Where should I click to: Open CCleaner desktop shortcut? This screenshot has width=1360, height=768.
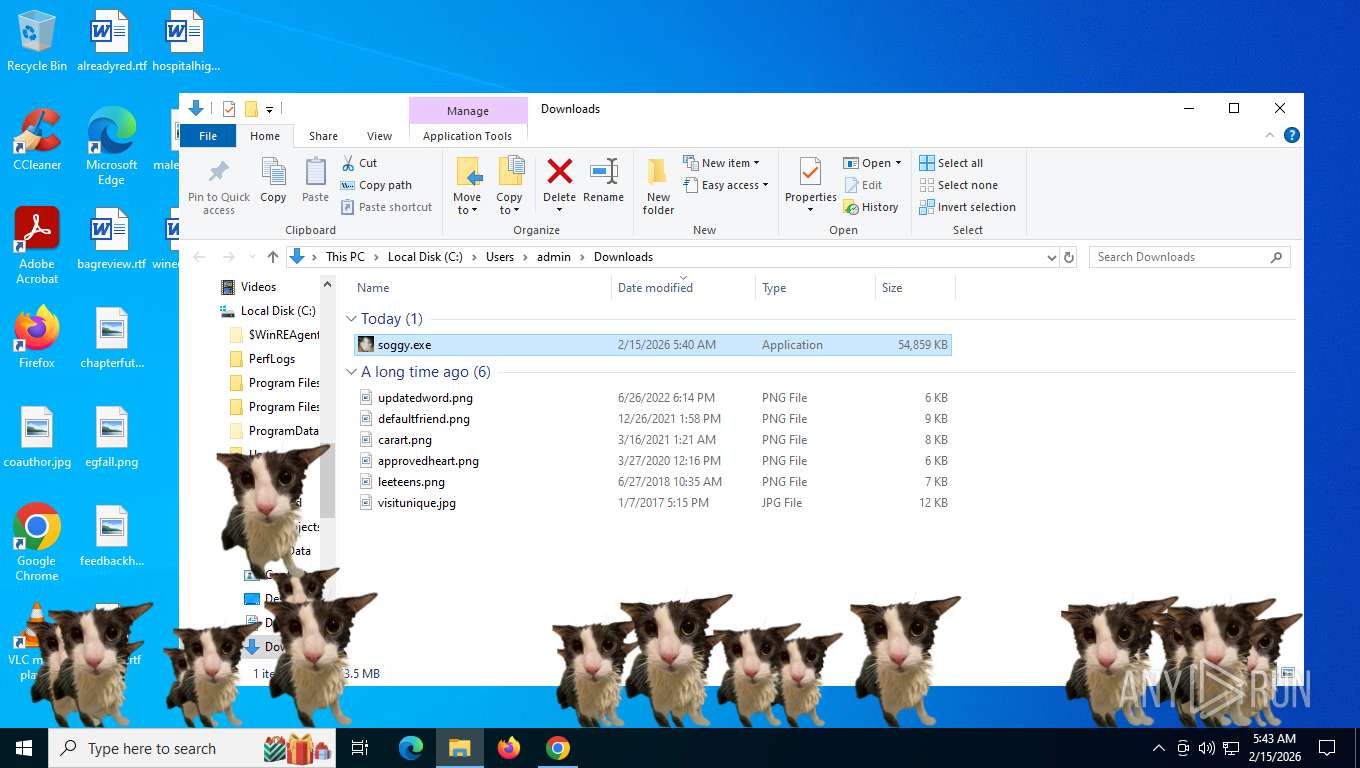(37, 139)
